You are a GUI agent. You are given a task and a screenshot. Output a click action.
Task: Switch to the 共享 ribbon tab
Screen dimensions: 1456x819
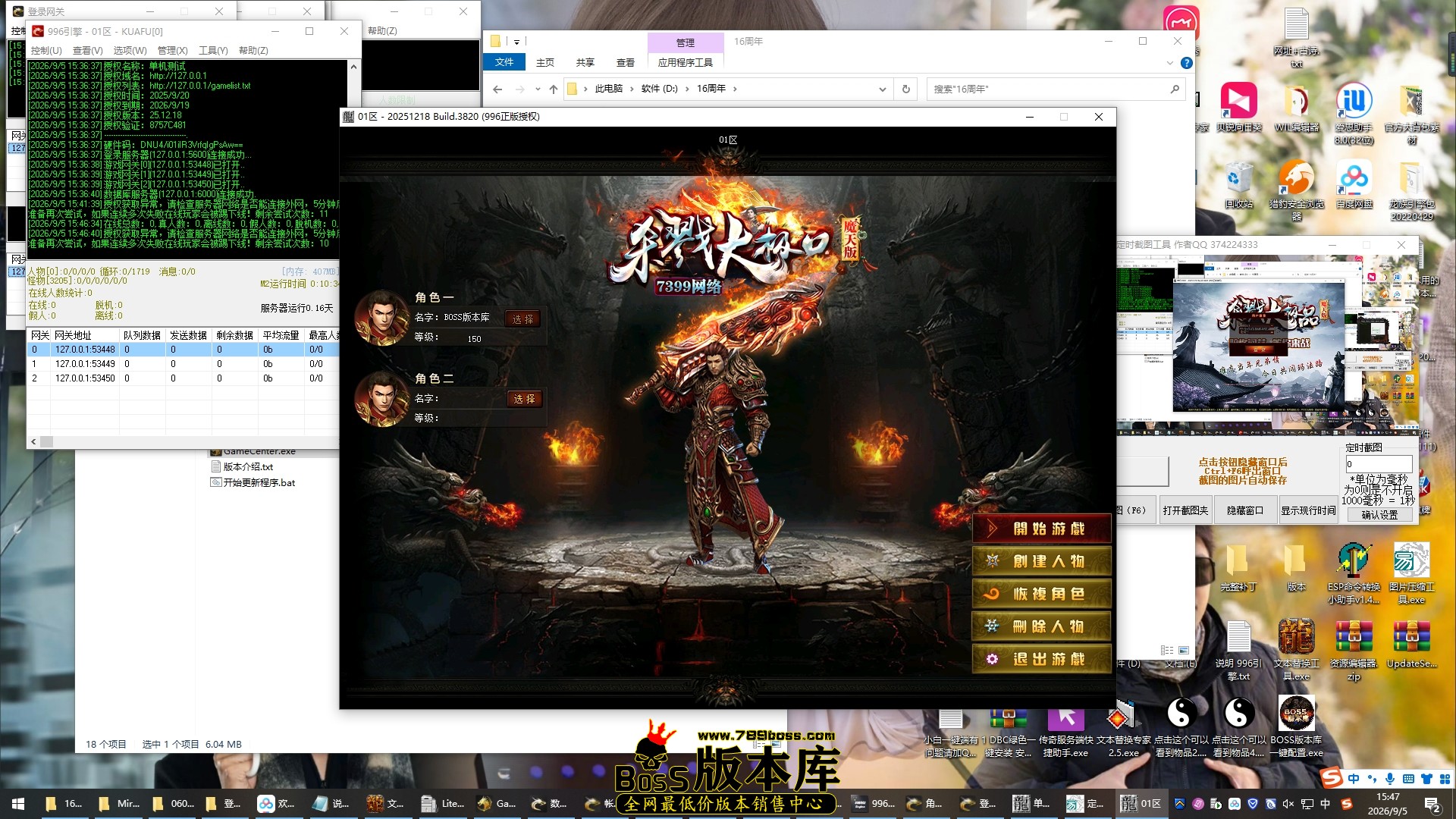point(585,62)
